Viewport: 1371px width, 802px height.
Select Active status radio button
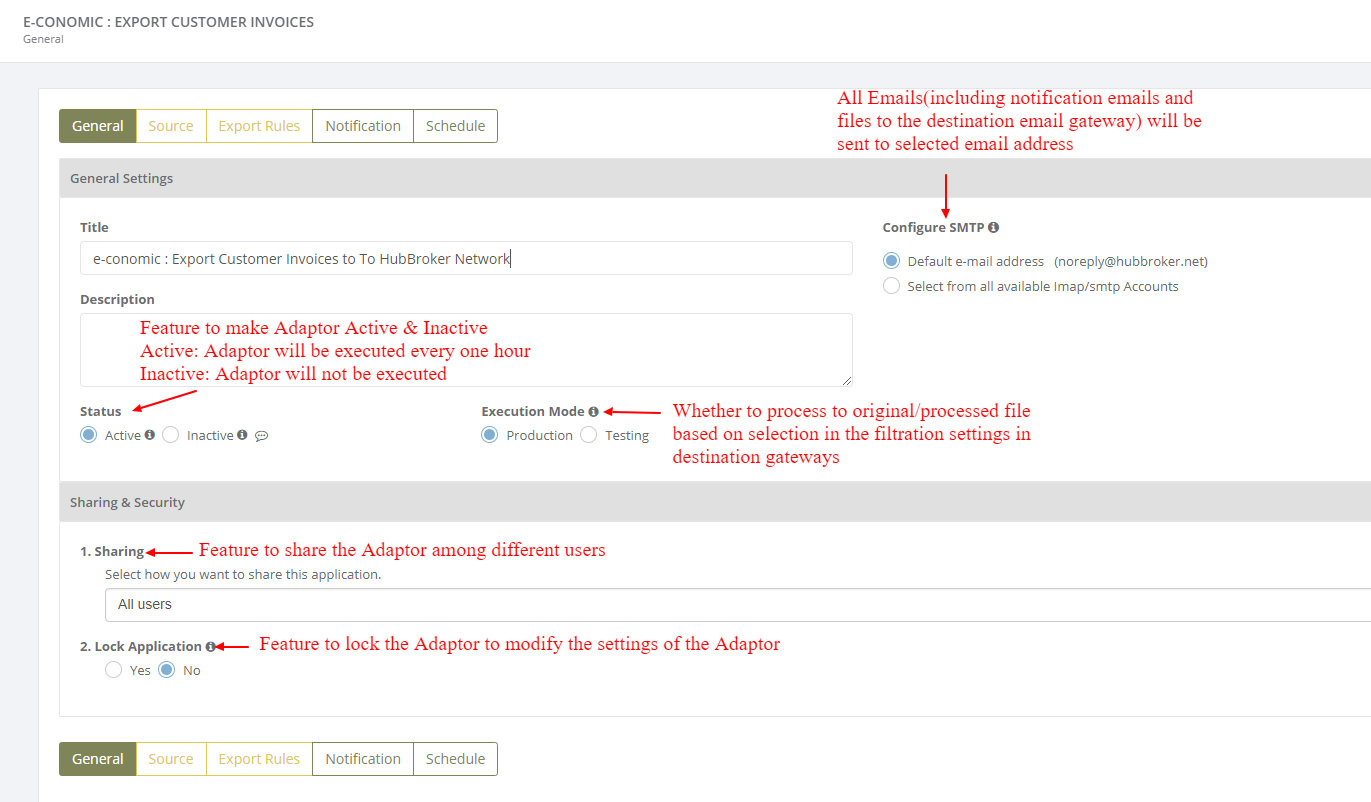(89, 435)
